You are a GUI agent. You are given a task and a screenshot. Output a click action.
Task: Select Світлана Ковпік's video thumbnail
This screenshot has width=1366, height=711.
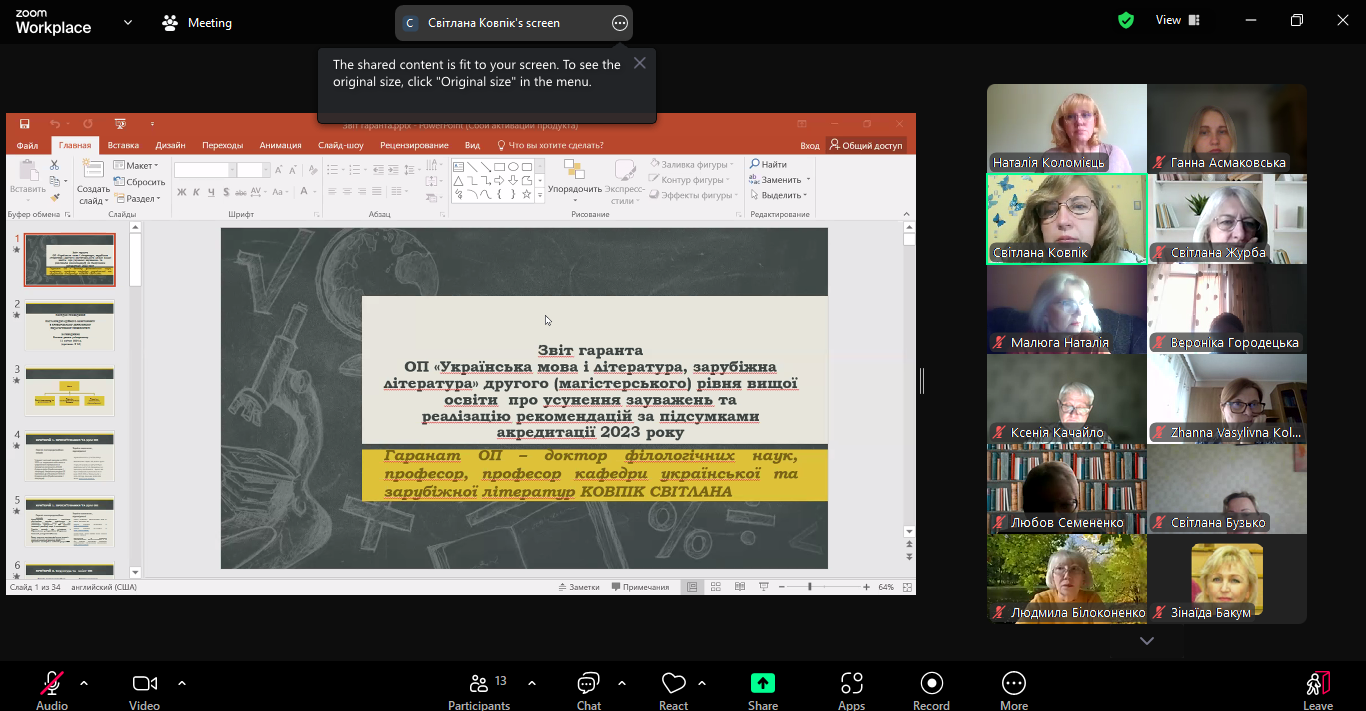click(x=1066, y=218)
